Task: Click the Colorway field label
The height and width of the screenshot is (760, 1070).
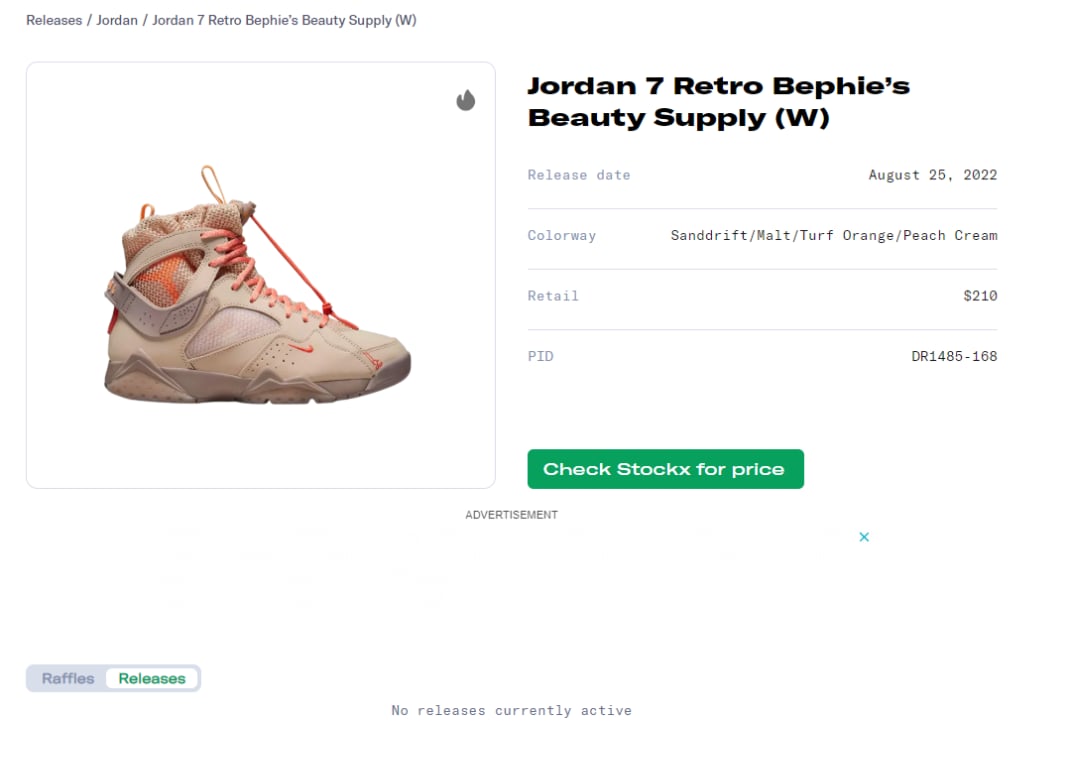Action: point(561,236)
